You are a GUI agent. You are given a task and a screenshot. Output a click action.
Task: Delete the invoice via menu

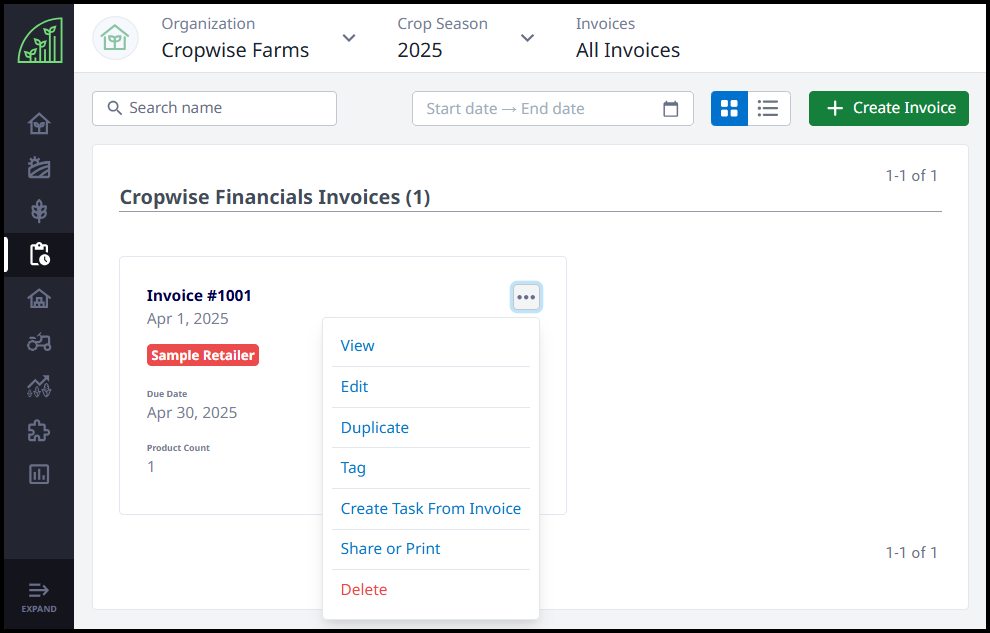click(x=364, y=589)
